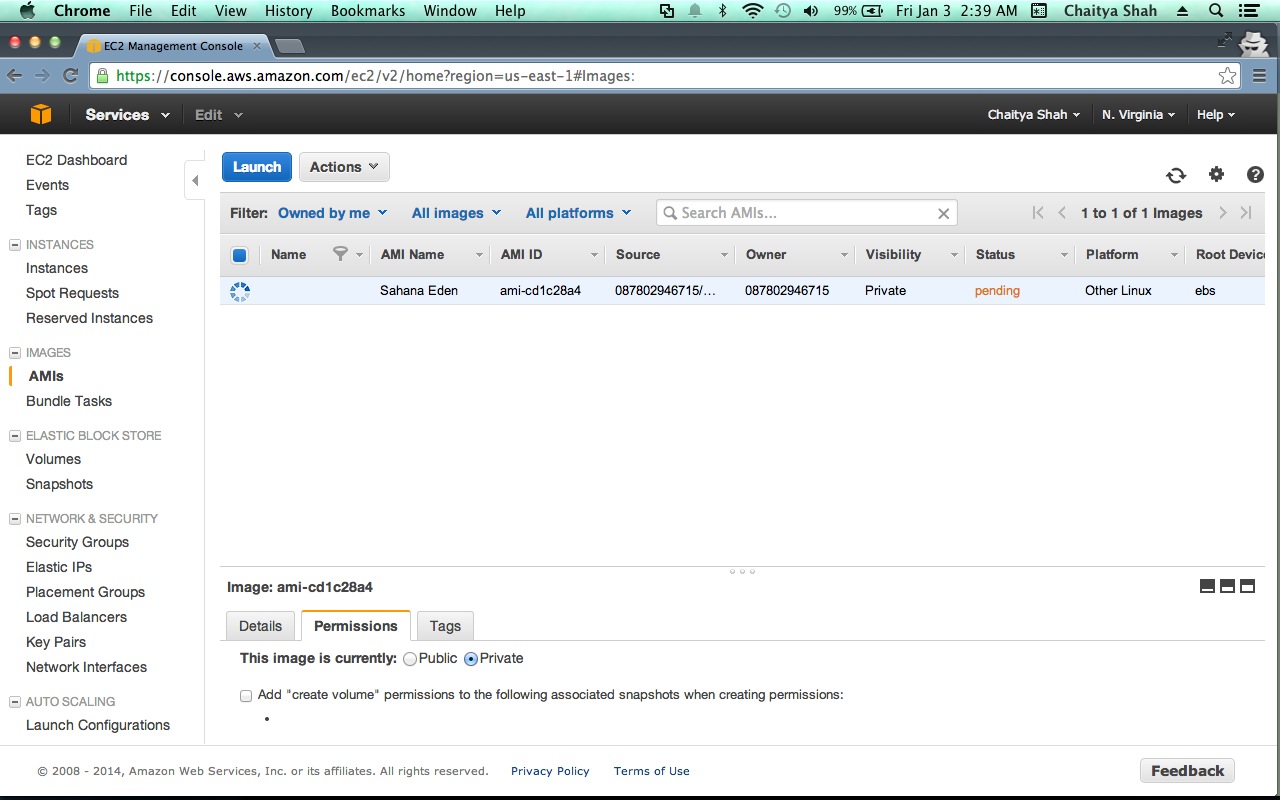Collapse the left navigation sidebar arrow
The width and height of the screenshot is (1280, 800).
pyautogui.click(x=195, y=181)
